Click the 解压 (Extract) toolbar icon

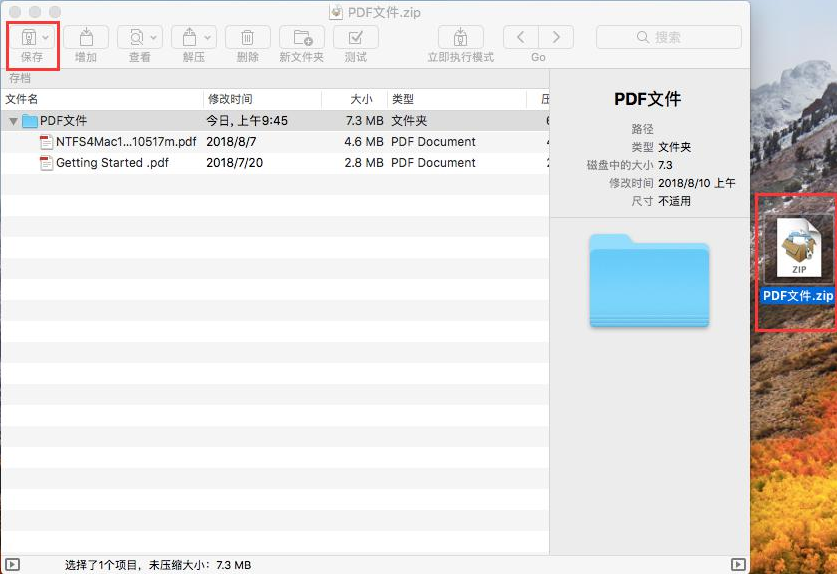coord(189,38)
